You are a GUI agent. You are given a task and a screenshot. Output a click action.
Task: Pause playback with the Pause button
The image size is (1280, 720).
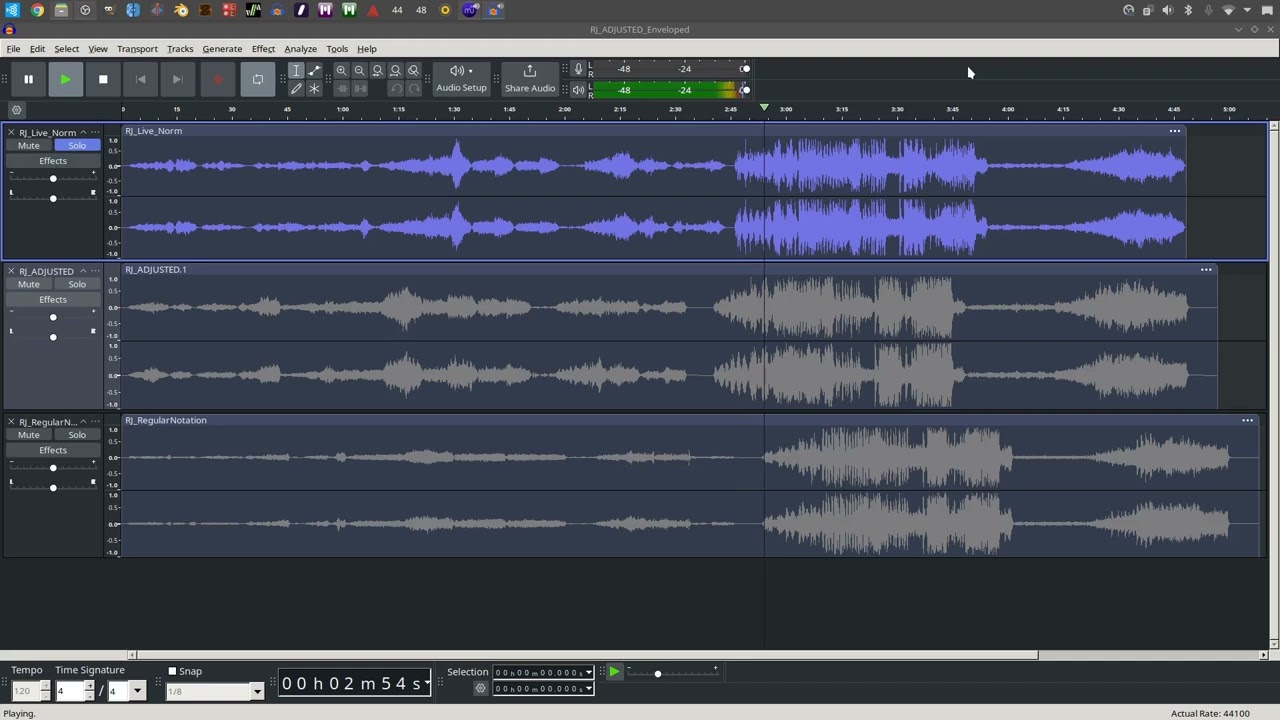tap(28, 79)
